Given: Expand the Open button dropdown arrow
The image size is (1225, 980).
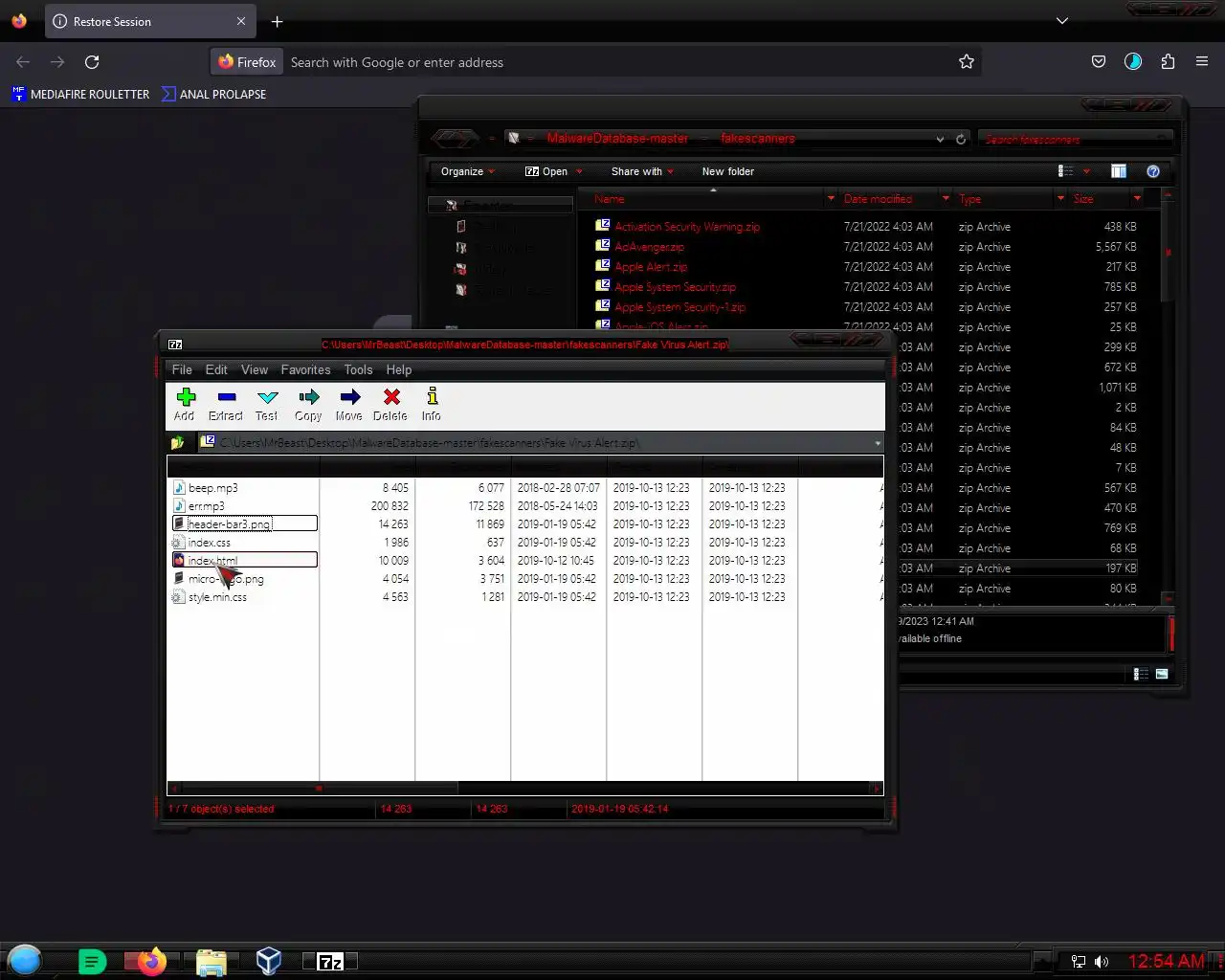Looking at the screenshot, I should click(x=579, y=171).
